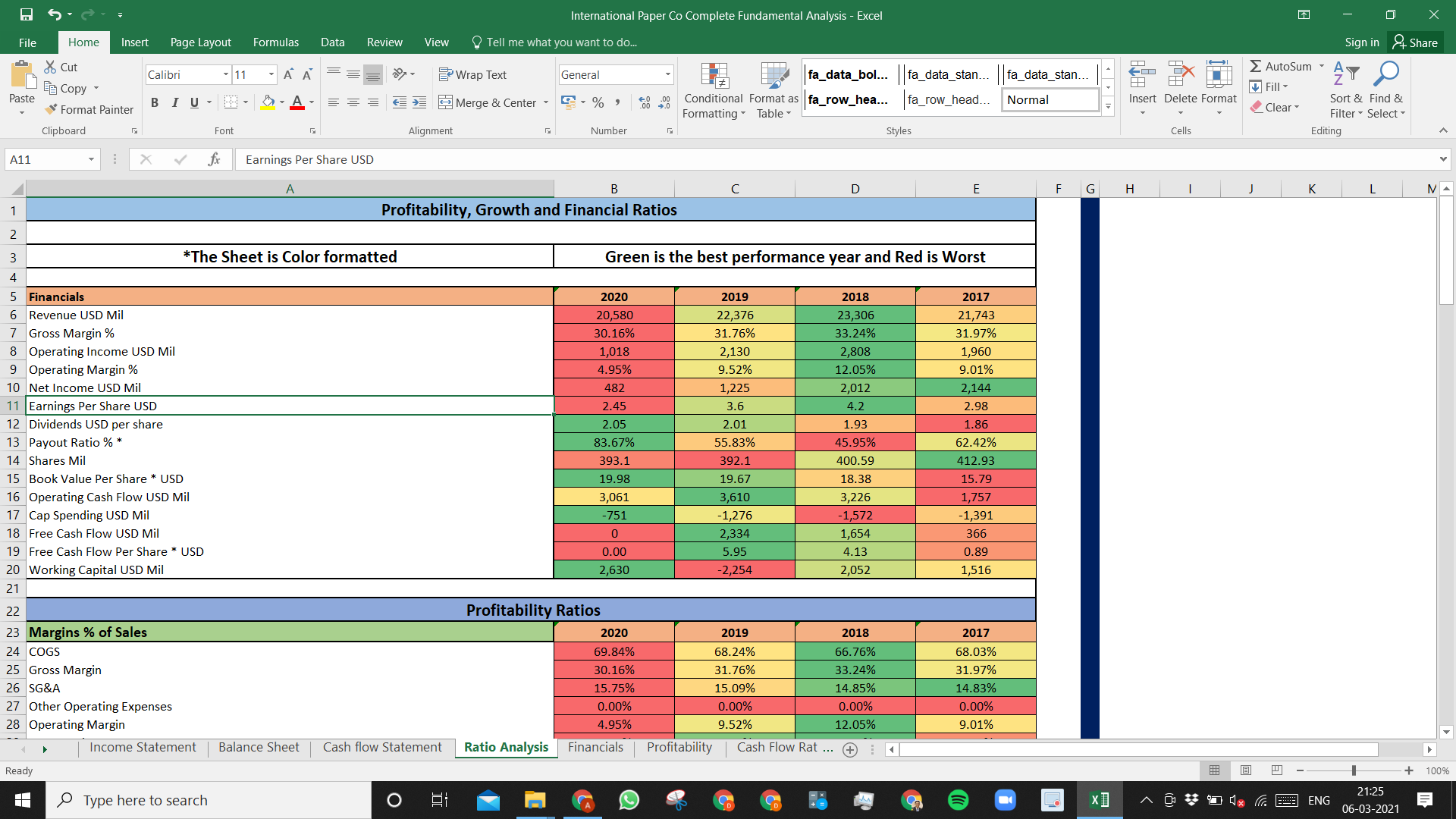This screenshot has height=819, width=1456.
Task: Expand the cell styles gallery
Action: pyautogui.click(x=1108, y=106)
